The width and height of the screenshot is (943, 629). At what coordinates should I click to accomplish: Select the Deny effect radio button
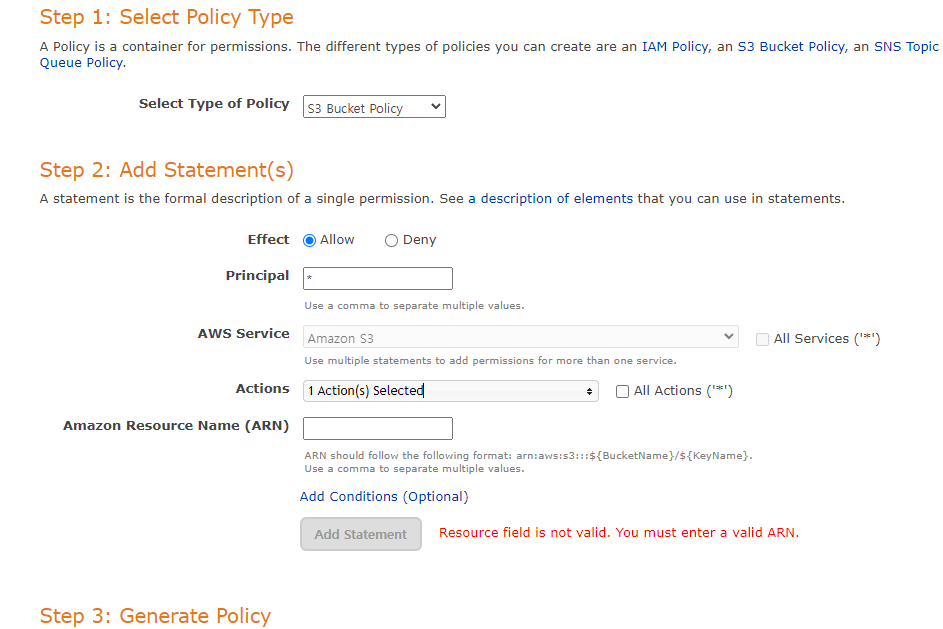[391, 241]
